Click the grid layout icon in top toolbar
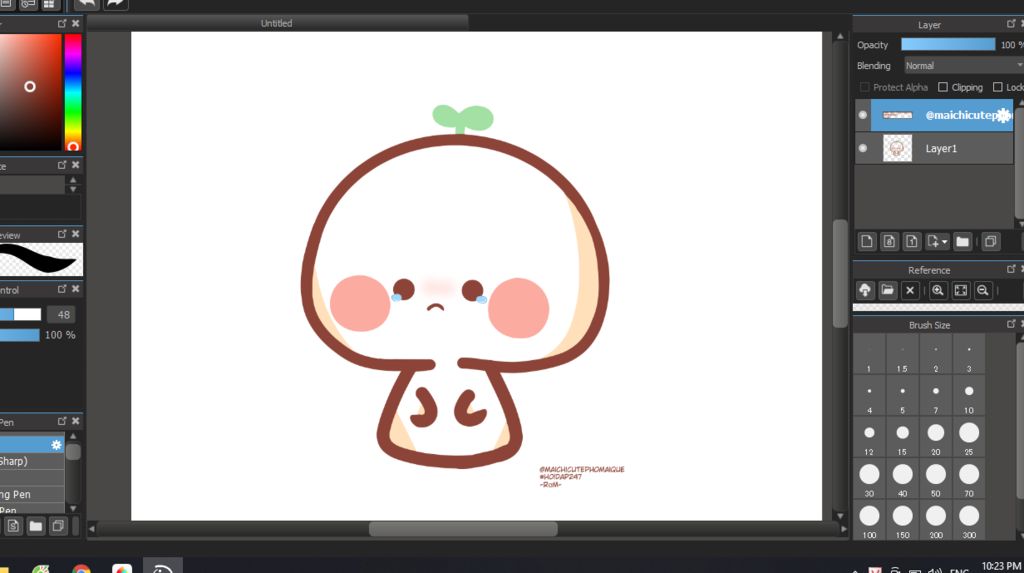 pyautogui.click(x=49, y=4)
